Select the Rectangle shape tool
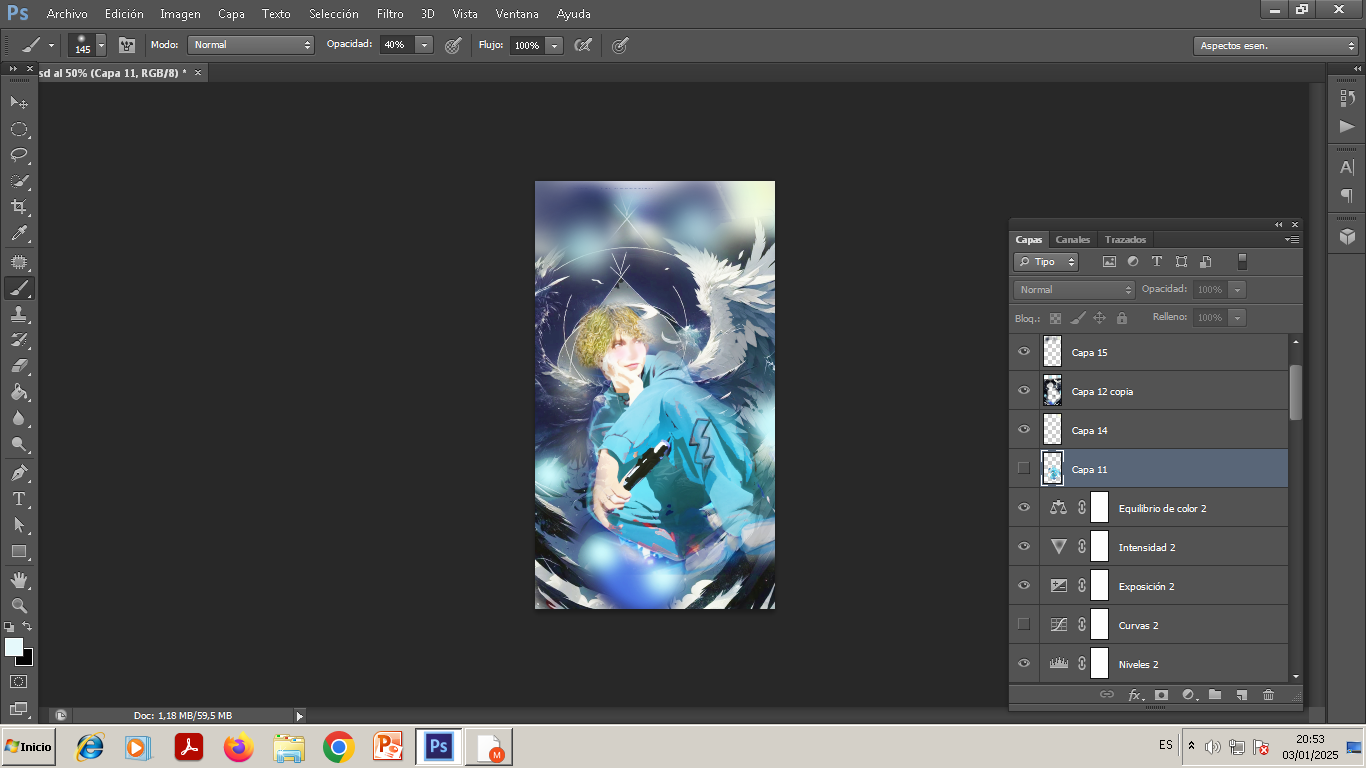 19,551
